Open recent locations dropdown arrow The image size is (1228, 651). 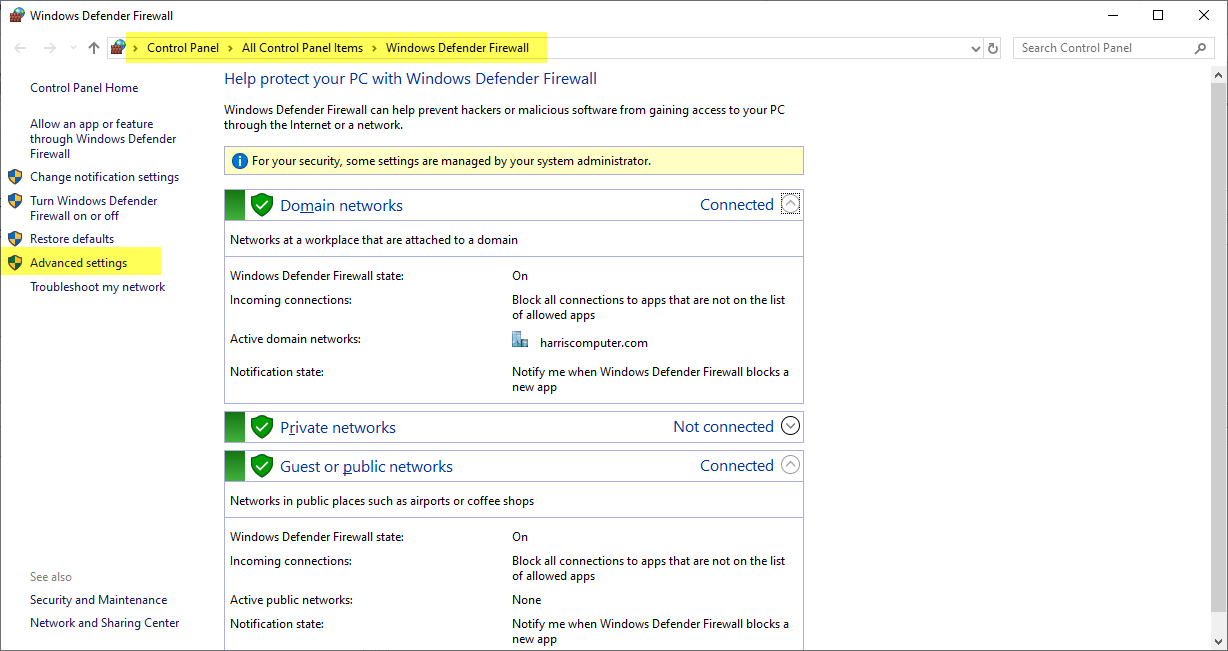click(73, 48)
